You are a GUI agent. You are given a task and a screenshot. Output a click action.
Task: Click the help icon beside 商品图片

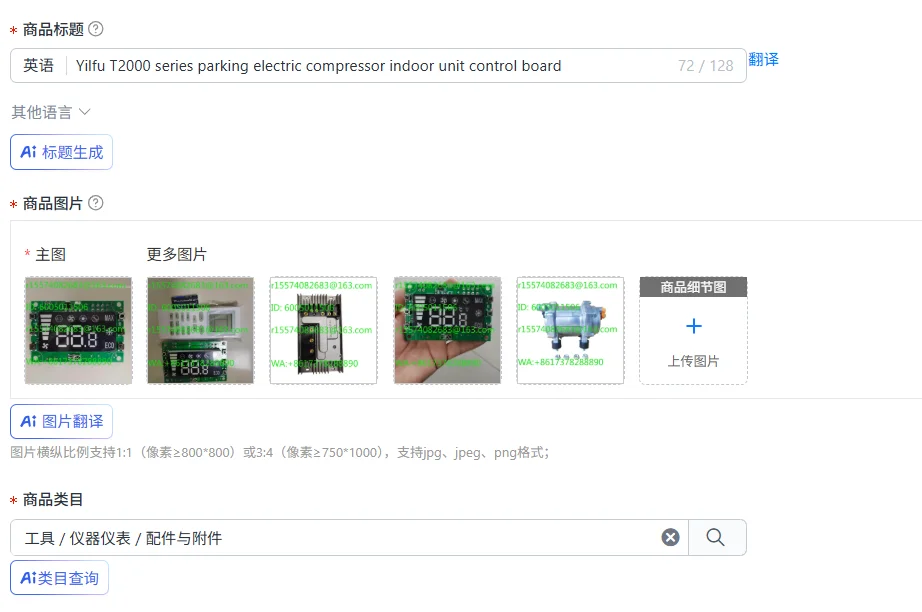[x=95, y=203]
